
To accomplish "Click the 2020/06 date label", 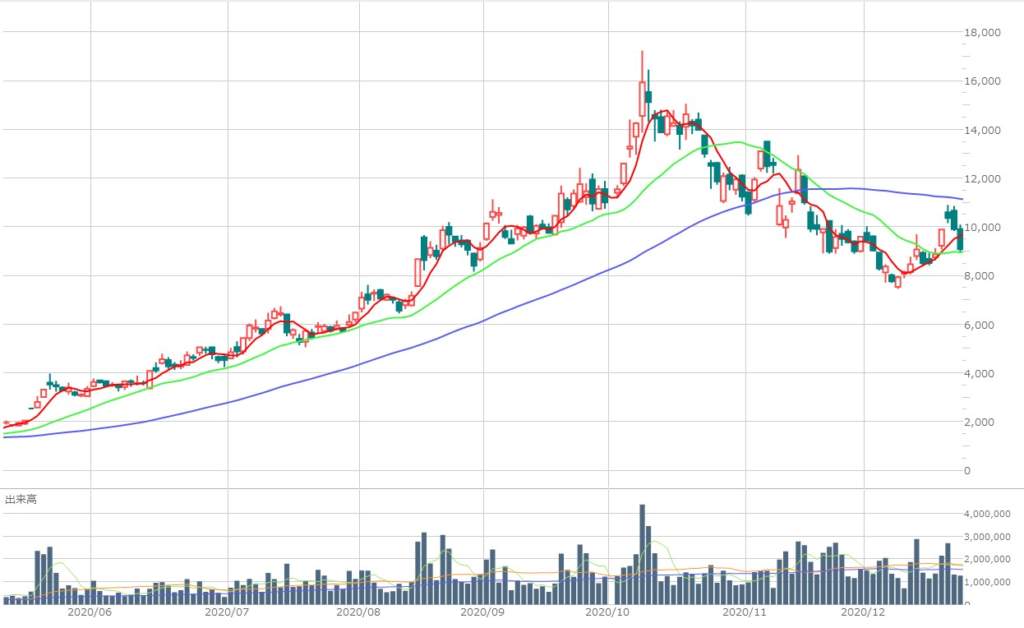I will tap(89, 612).
